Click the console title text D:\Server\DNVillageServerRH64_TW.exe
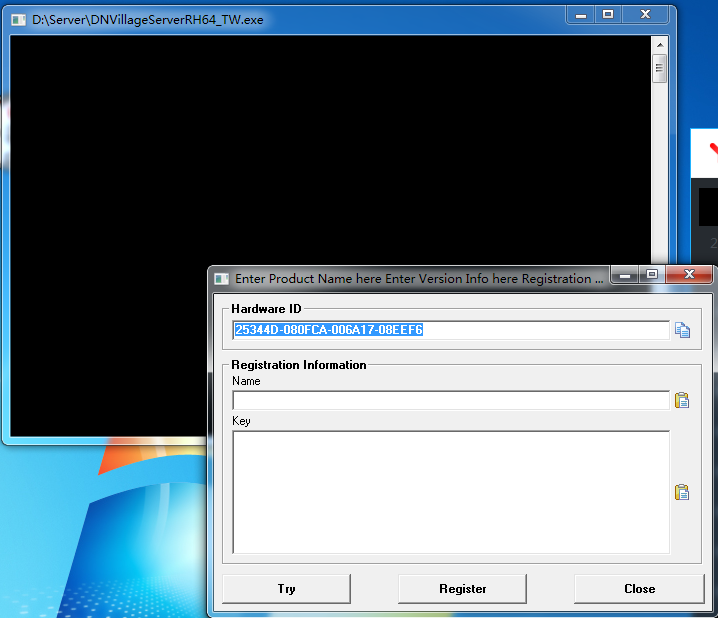This screenshot has height=618, width=718. (147, 20)
